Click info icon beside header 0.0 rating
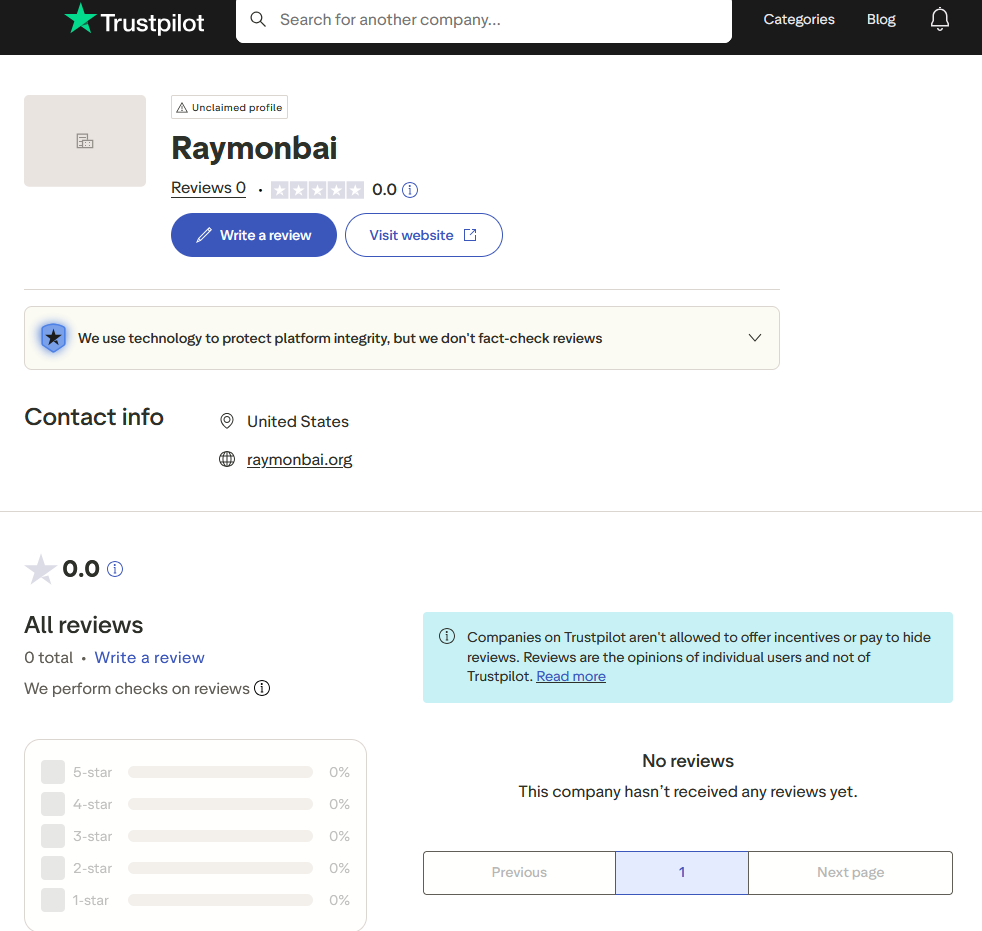 point(410,189)
